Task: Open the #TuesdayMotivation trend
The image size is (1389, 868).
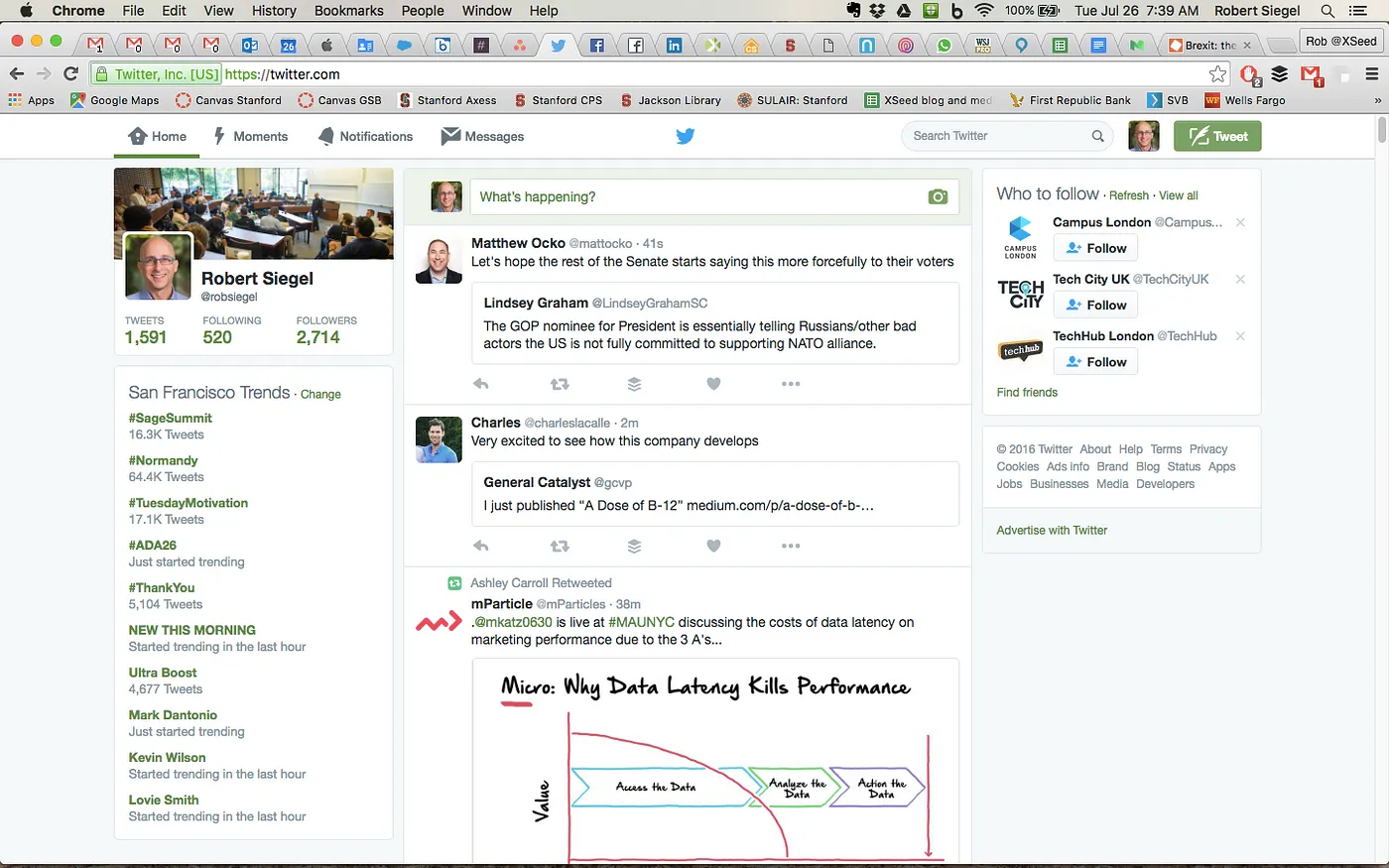Action: pos(188,503)
